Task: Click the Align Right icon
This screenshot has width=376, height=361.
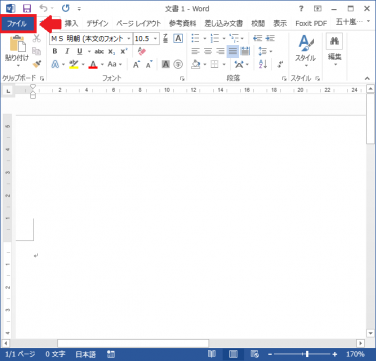Action: (220, 51)
